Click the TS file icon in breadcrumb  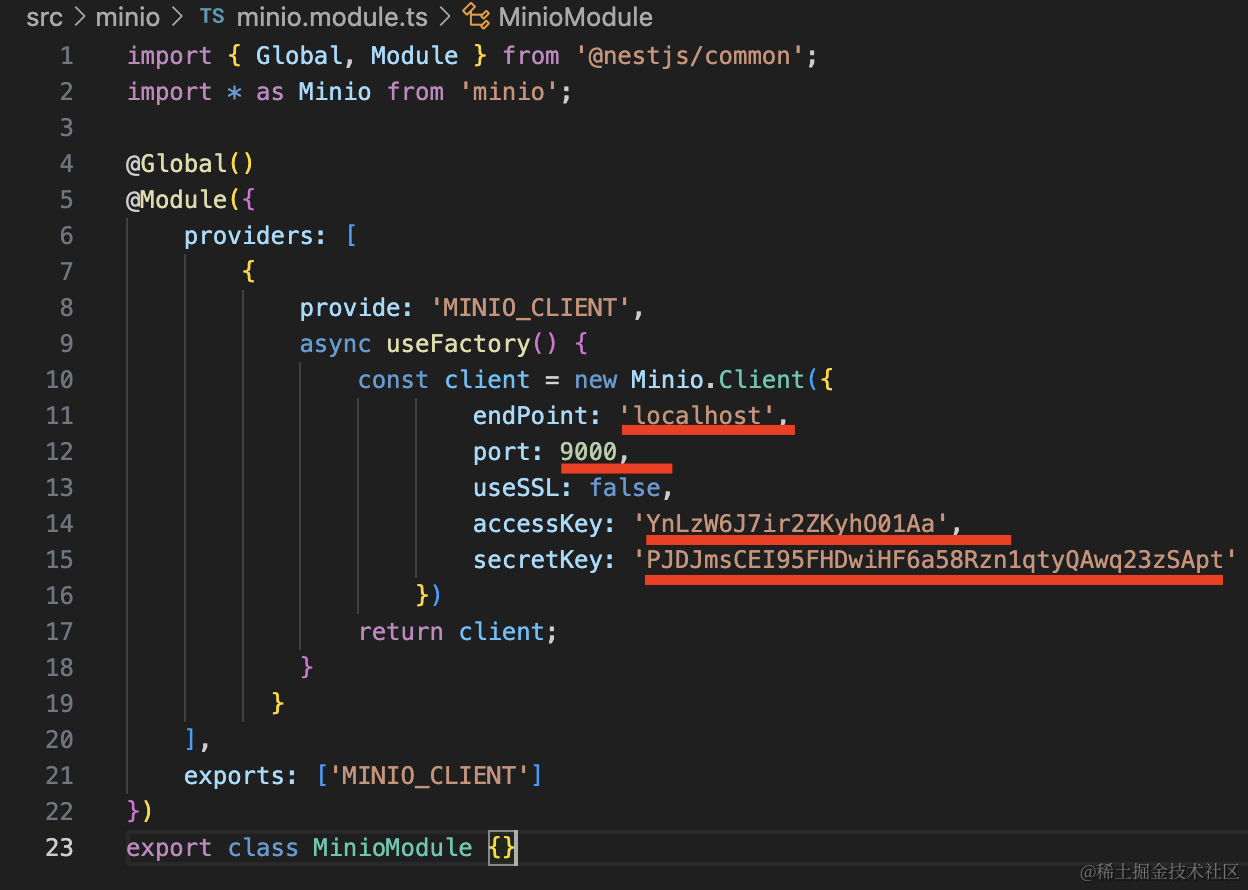(212, 18)
